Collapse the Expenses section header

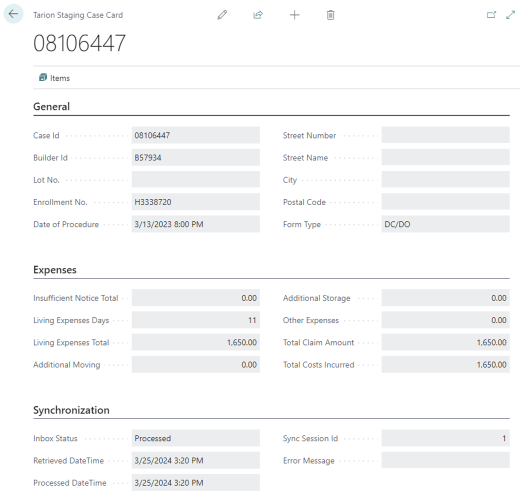pos(55,270)
